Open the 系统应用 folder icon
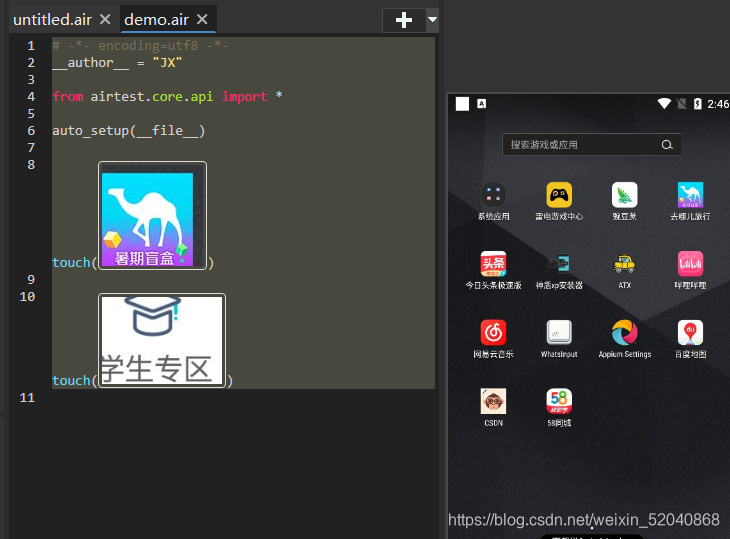730x539 pixels. [493, 195]
